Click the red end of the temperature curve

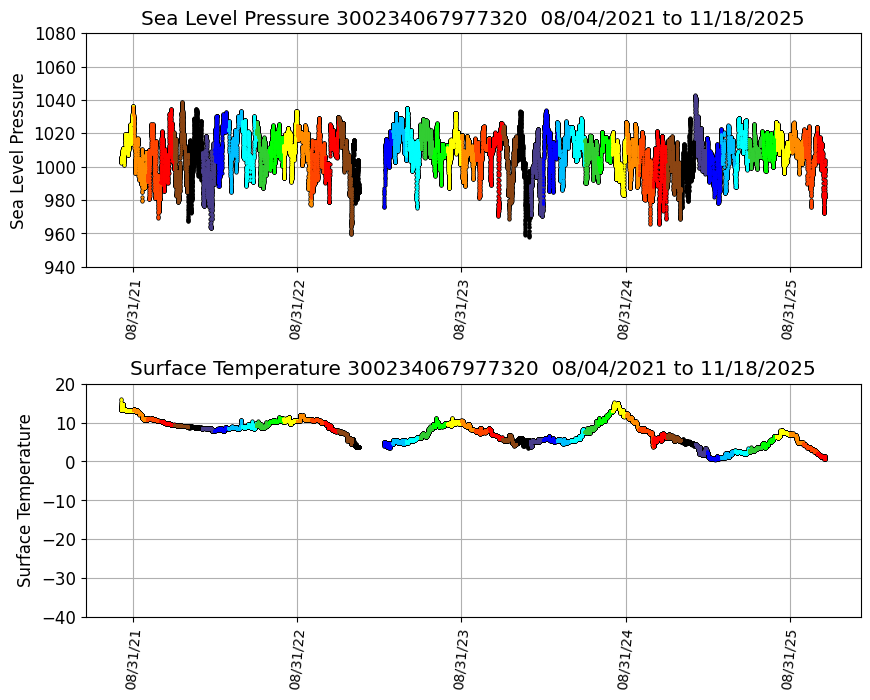coord(824,457)
